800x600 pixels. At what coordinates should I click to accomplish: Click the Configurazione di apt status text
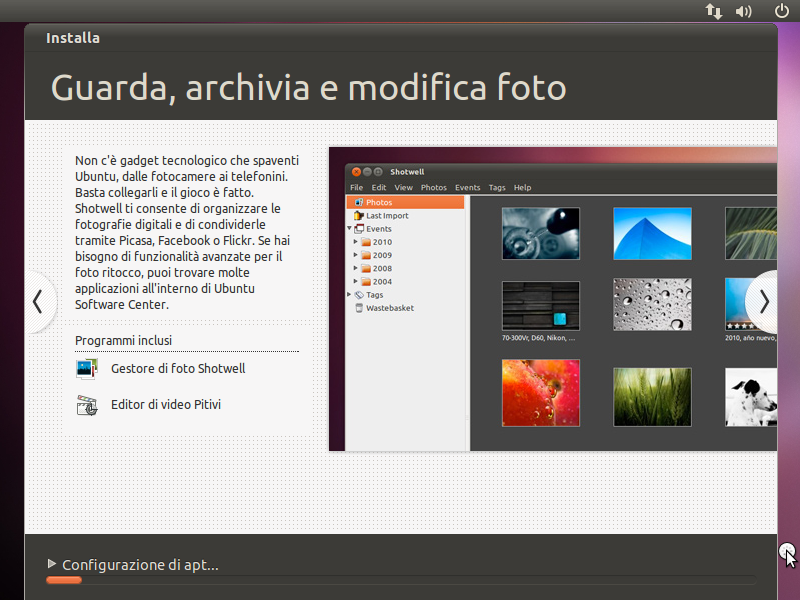tap(140, 565)
